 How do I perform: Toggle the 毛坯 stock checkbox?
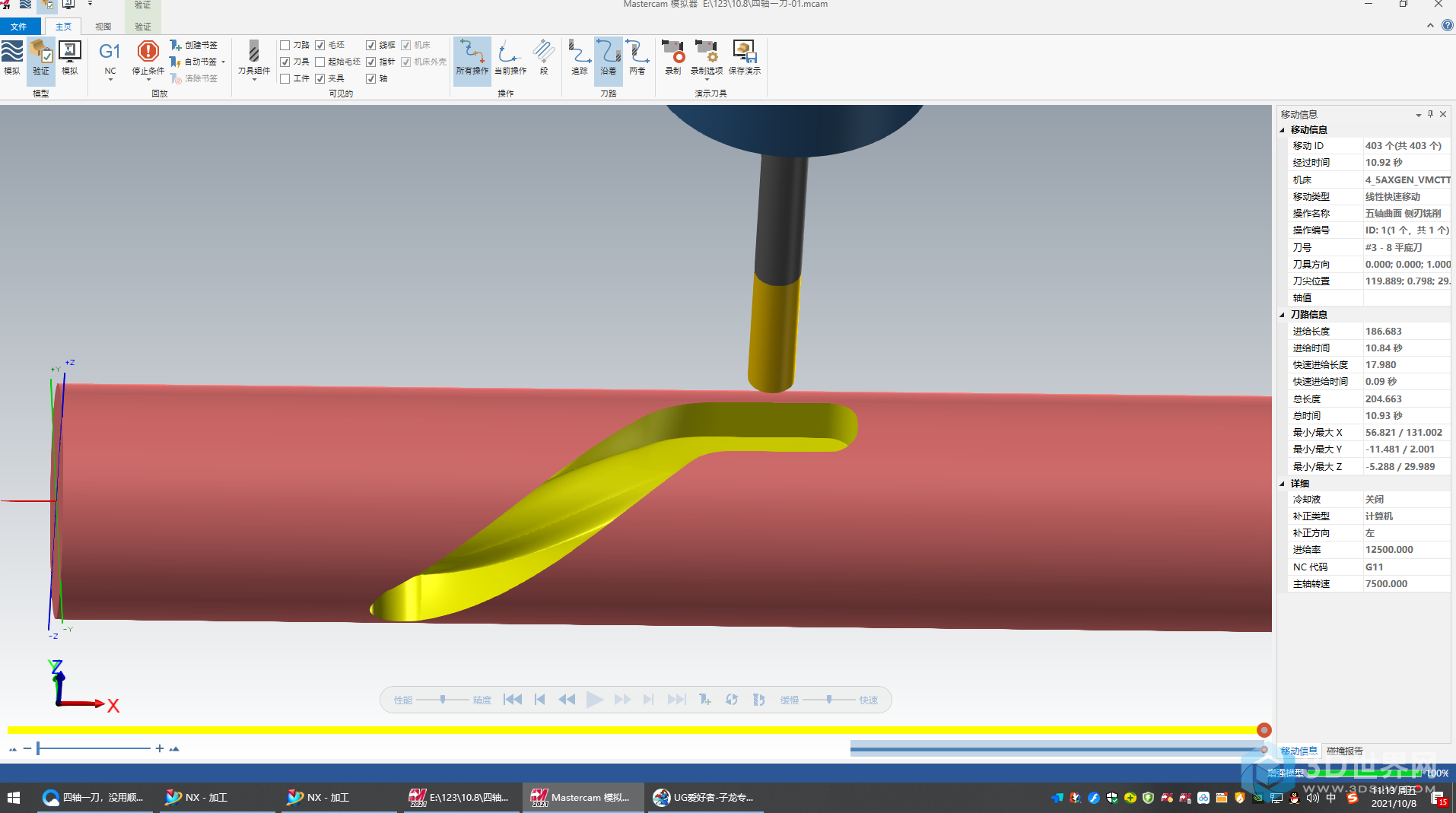[320, 45]
